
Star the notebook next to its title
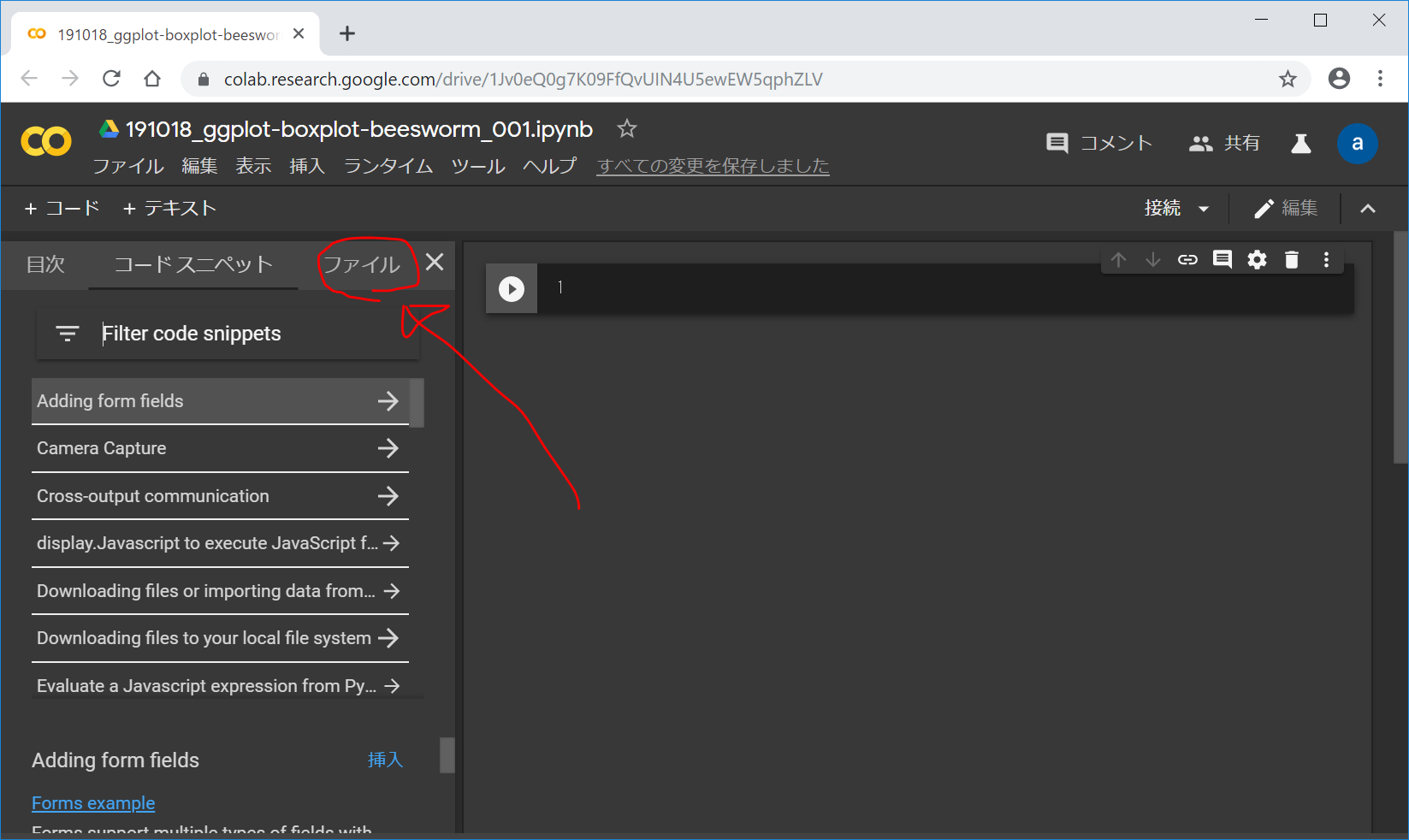tap(627, 129)
